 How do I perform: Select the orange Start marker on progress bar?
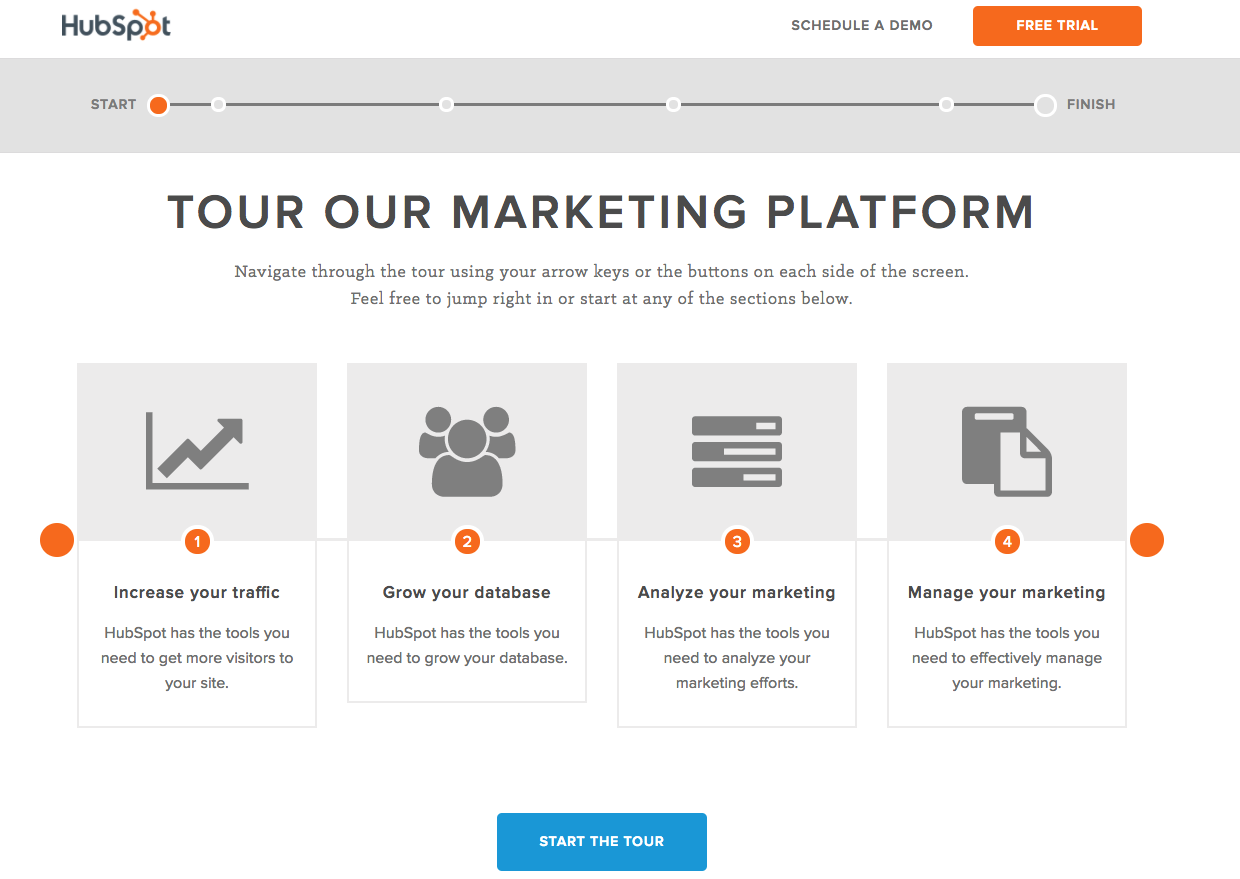click(158, 105)
